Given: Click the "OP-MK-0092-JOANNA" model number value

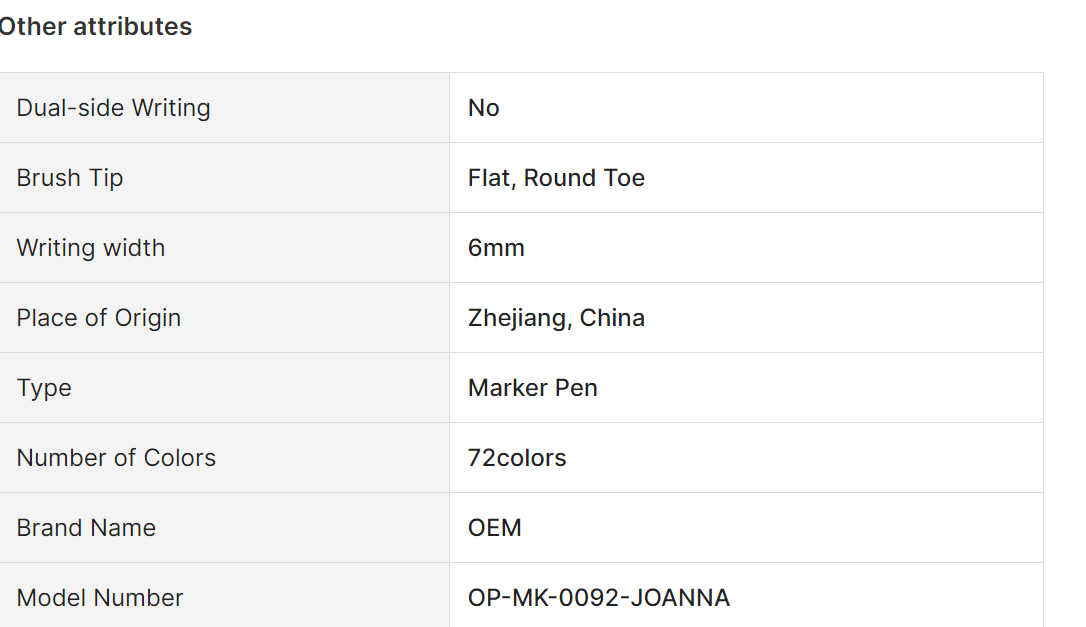Looking at the screenshot, I should click(599, 598).
